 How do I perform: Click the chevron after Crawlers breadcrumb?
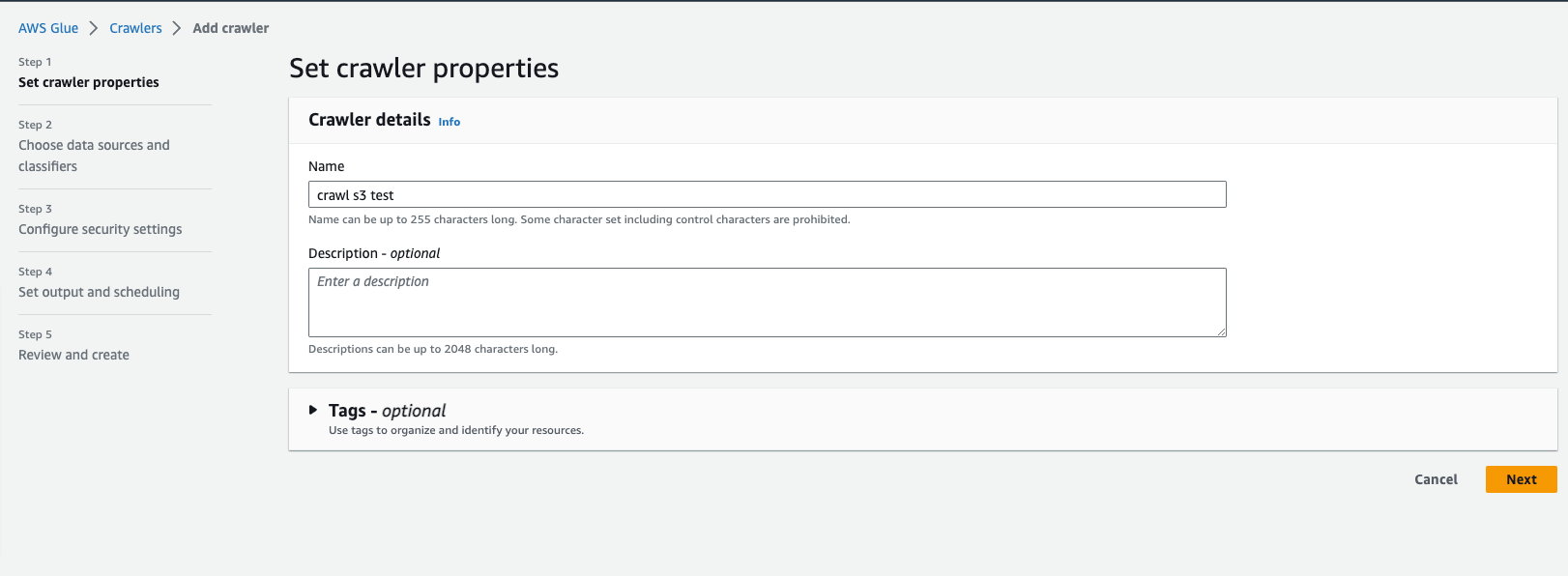coord(177,28)
